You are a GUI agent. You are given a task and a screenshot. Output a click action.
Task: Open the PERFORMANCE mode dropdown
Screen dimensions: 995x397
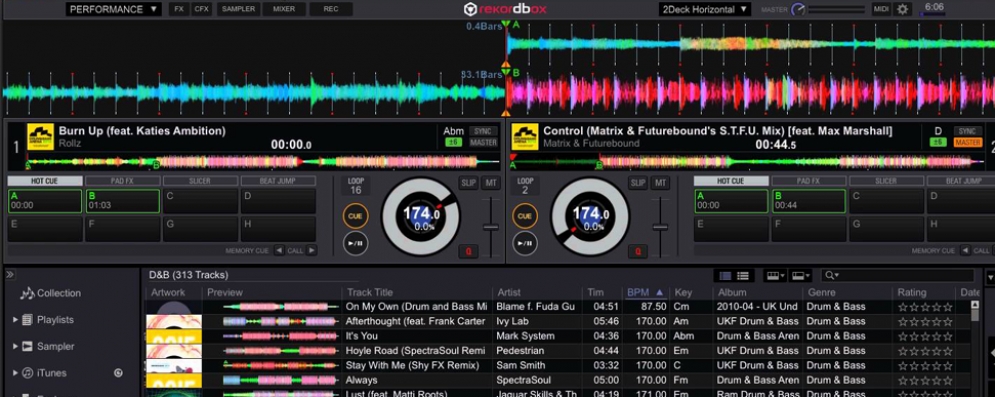coord(114,9)
